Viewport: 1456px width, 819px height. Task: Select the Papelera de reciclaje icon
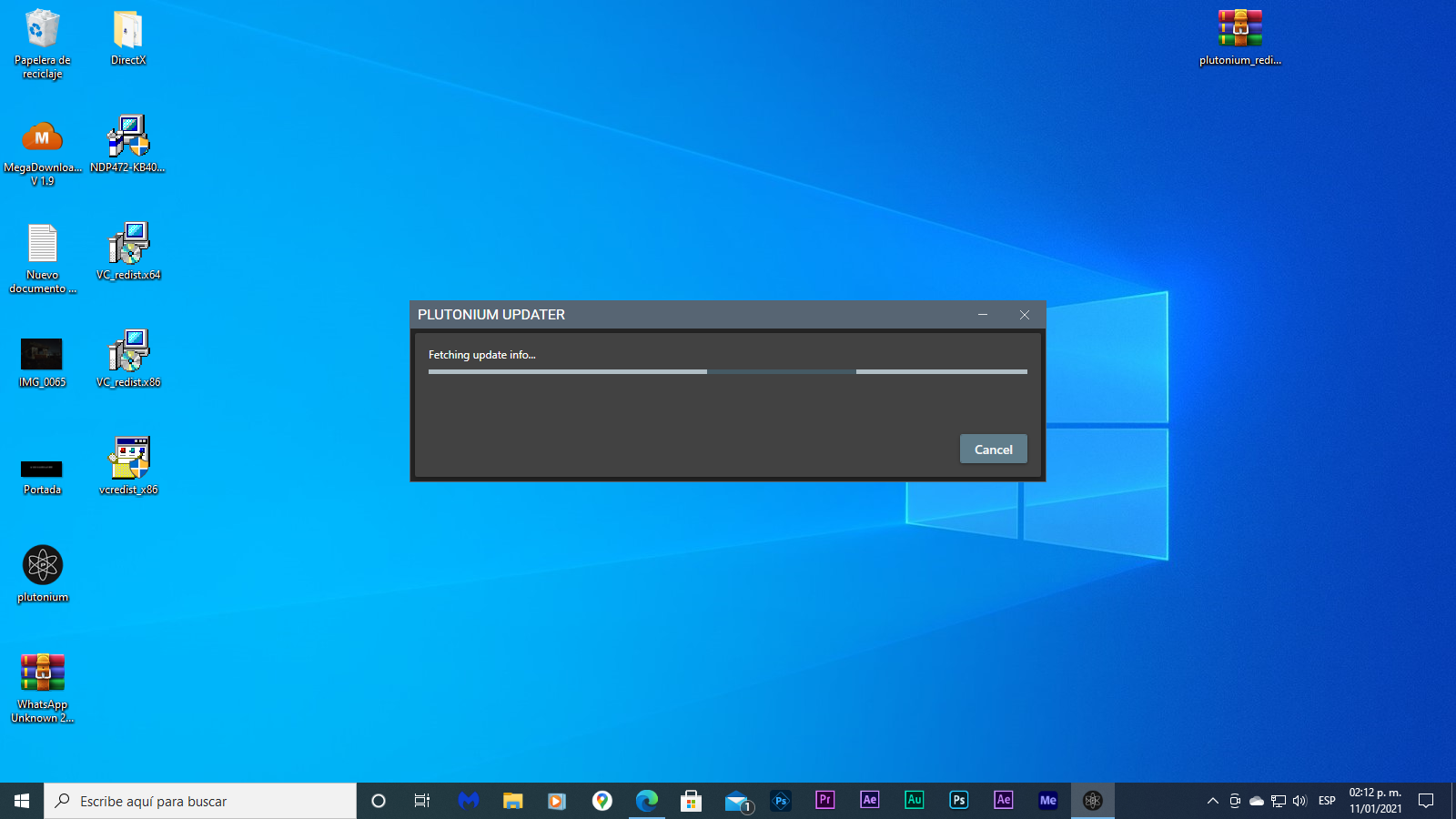[x=42, y=44]
